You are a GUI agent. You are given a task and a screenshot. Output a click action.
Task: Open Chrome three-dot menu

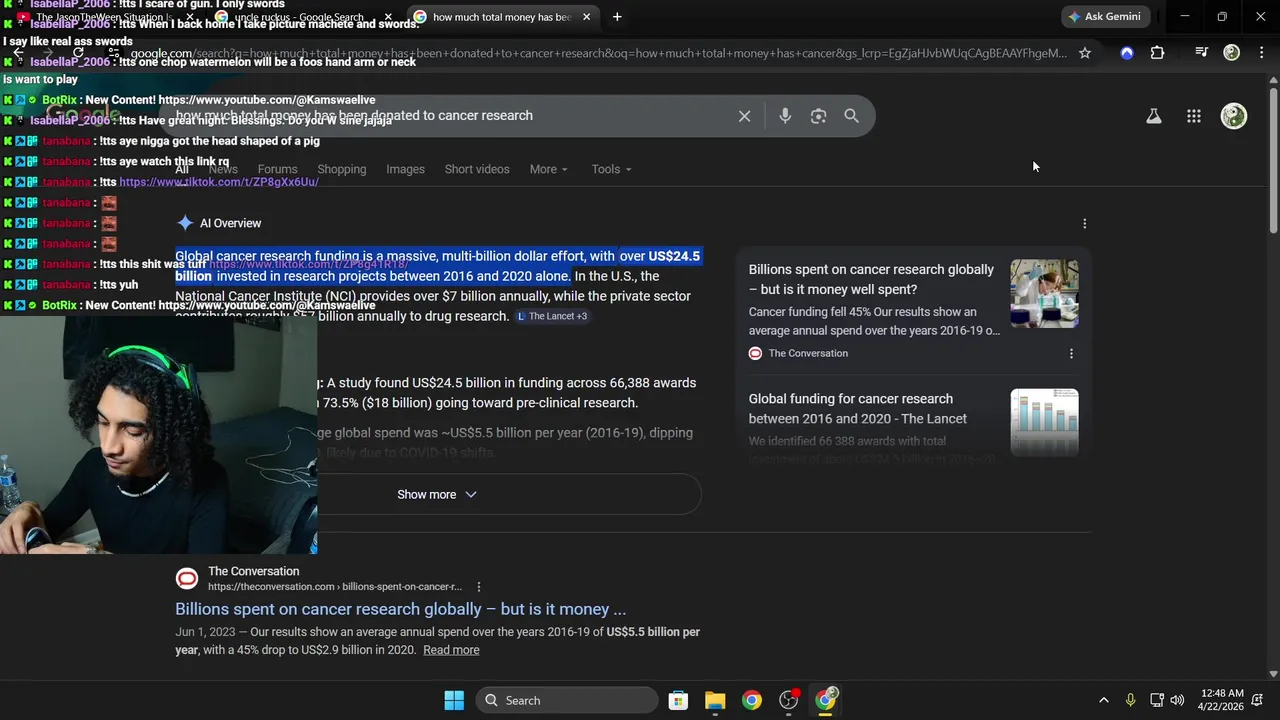point(1260,53)
